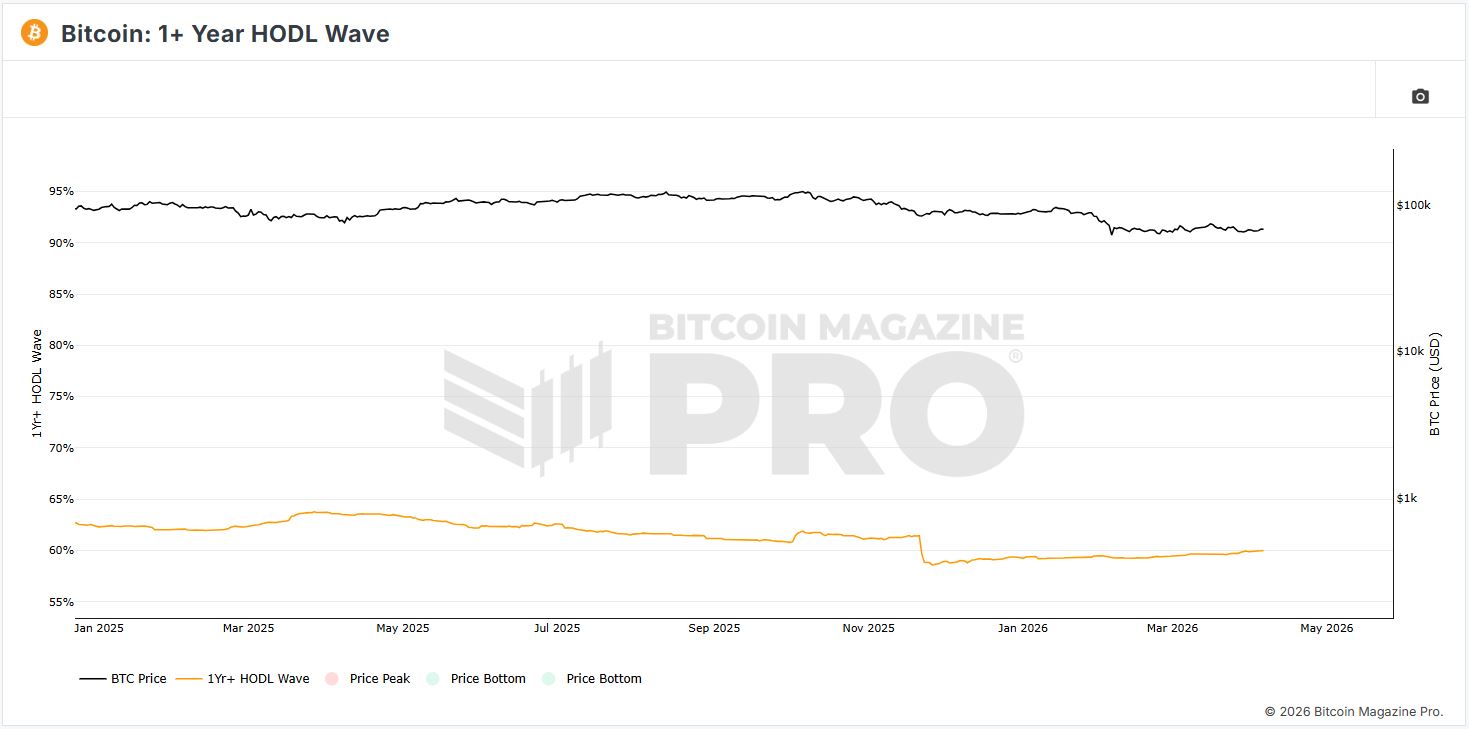
Task: Click the Jan 2025 x-axis label
Action: [x=99, y=628]
